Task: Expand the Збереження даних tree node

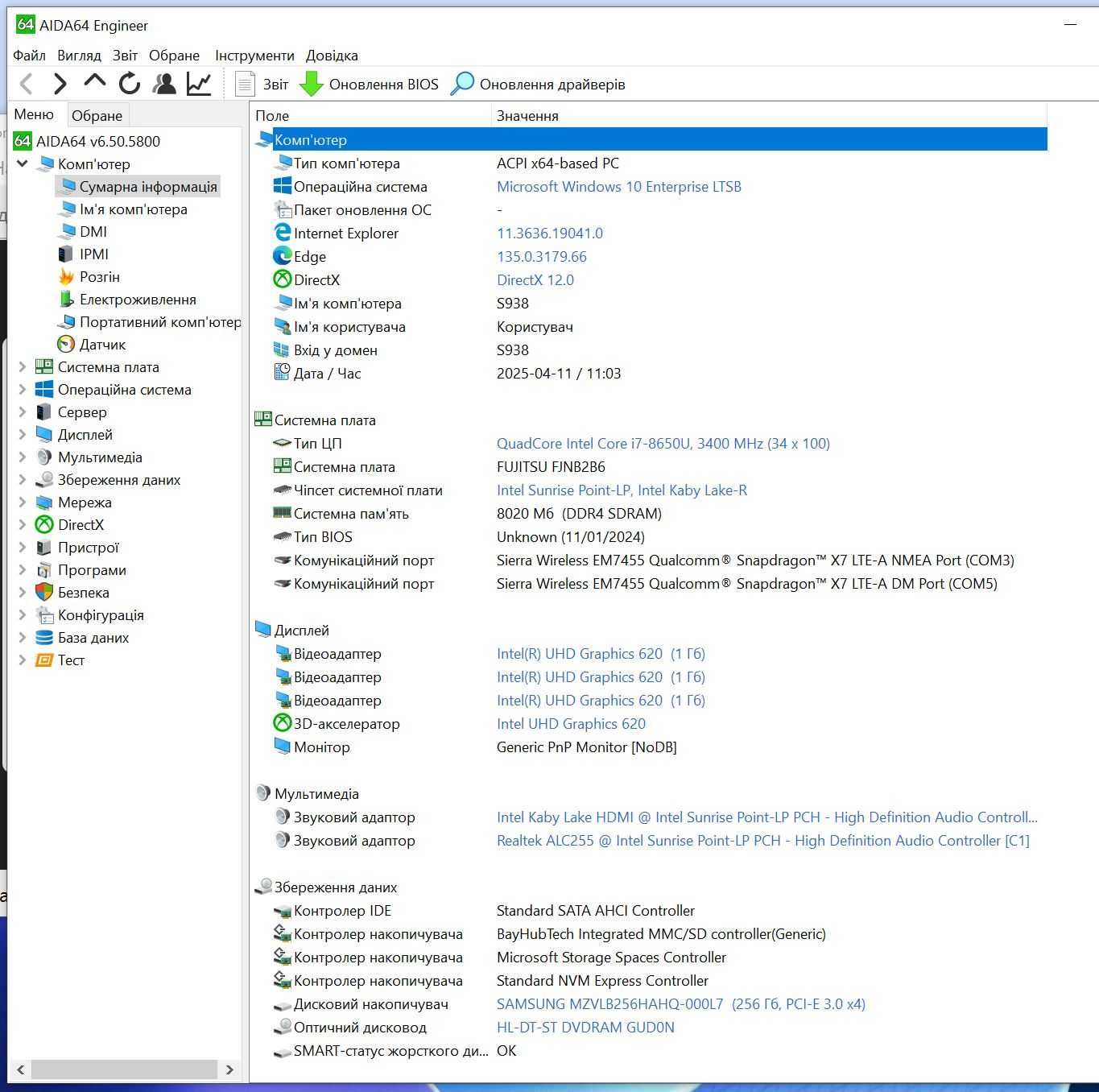Action: [23, 479]
